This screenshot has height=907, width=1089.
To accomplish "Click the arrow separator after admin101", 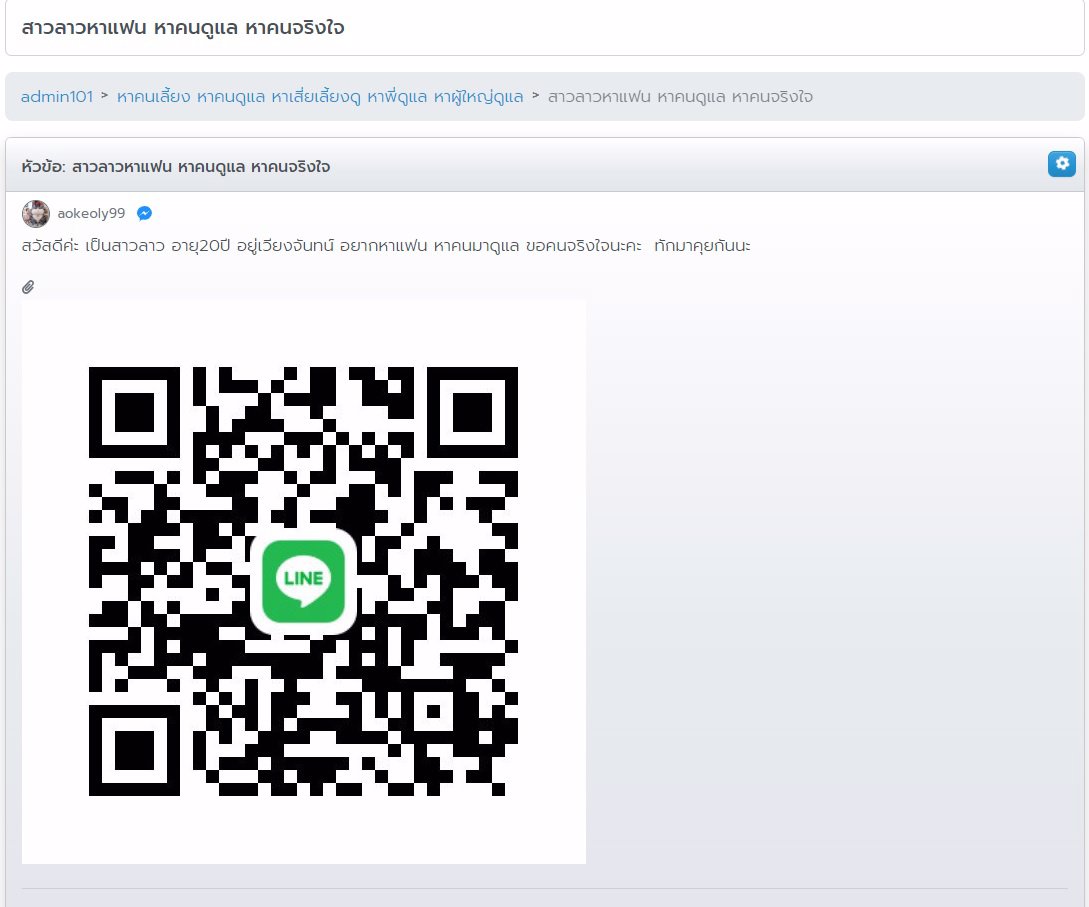I will point(105,96).
